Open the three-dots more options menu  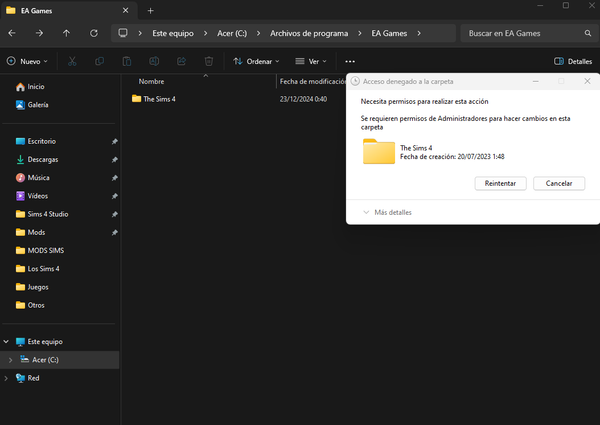point(350,61)
